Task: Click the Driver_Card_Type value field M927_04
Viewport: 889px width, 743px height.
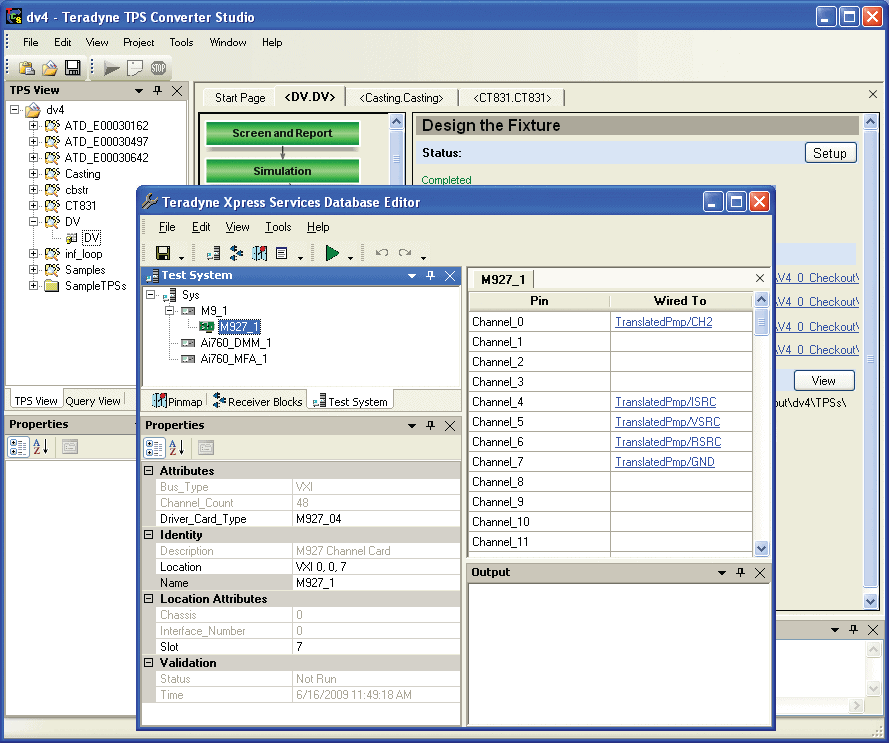Action: click(376, 519)
